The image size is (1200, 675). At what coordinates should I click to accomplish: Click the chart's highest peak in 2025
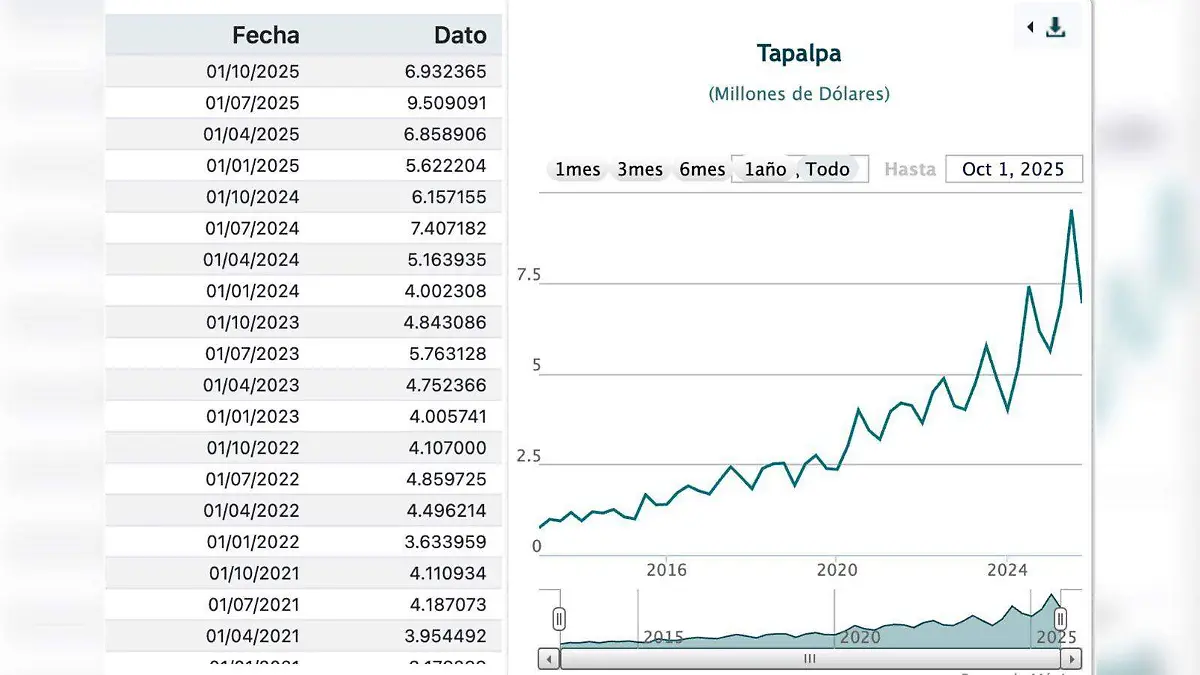(x=1071, y=211)
